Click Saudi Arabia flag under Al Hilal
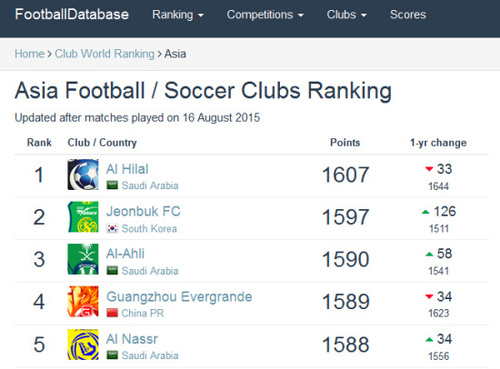This screenshot has height=369, width=500. 112,185
